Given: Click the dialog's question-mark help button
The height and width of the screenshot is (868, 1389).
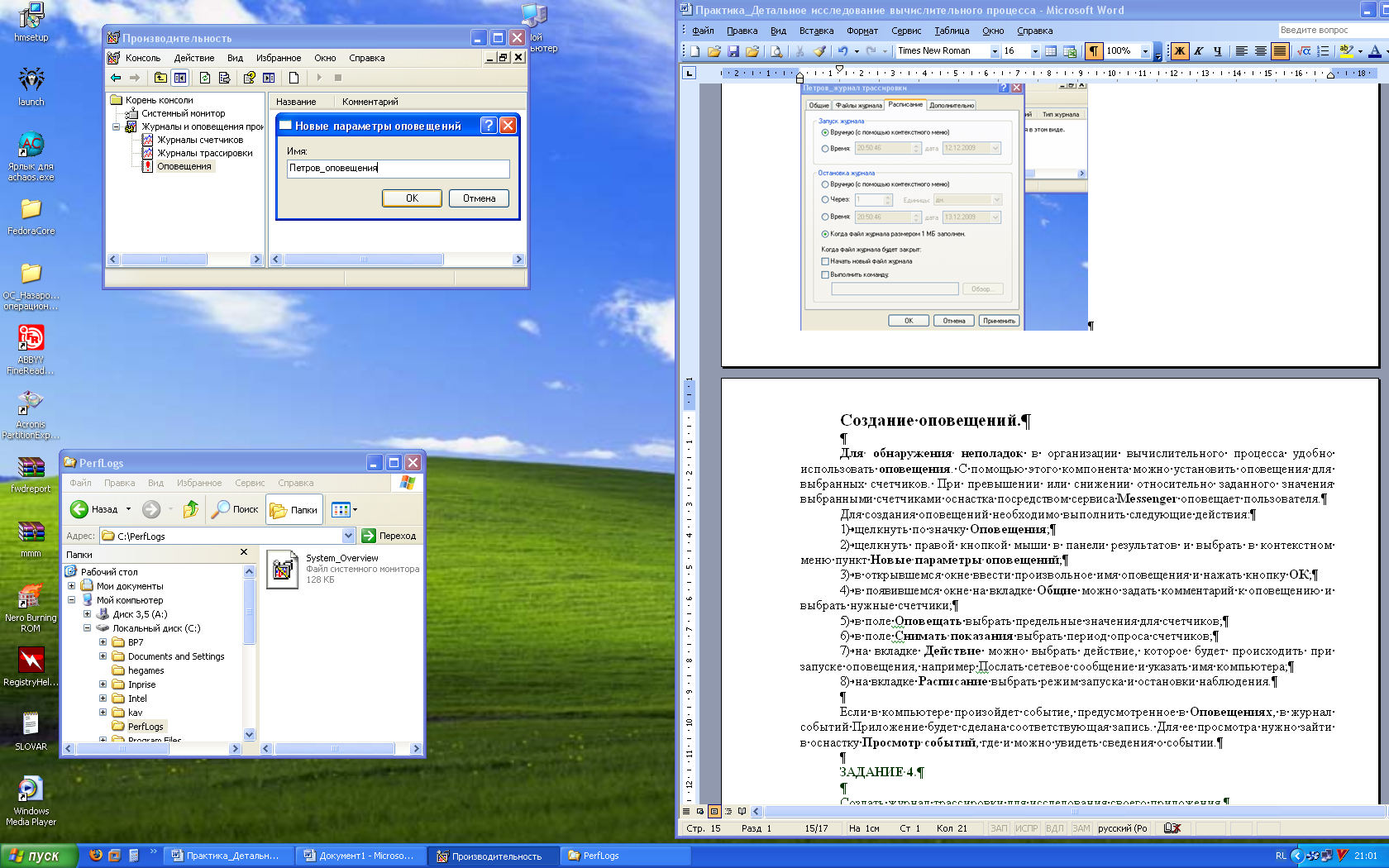Looking at the screenshot, I should [x=489, y=126].
